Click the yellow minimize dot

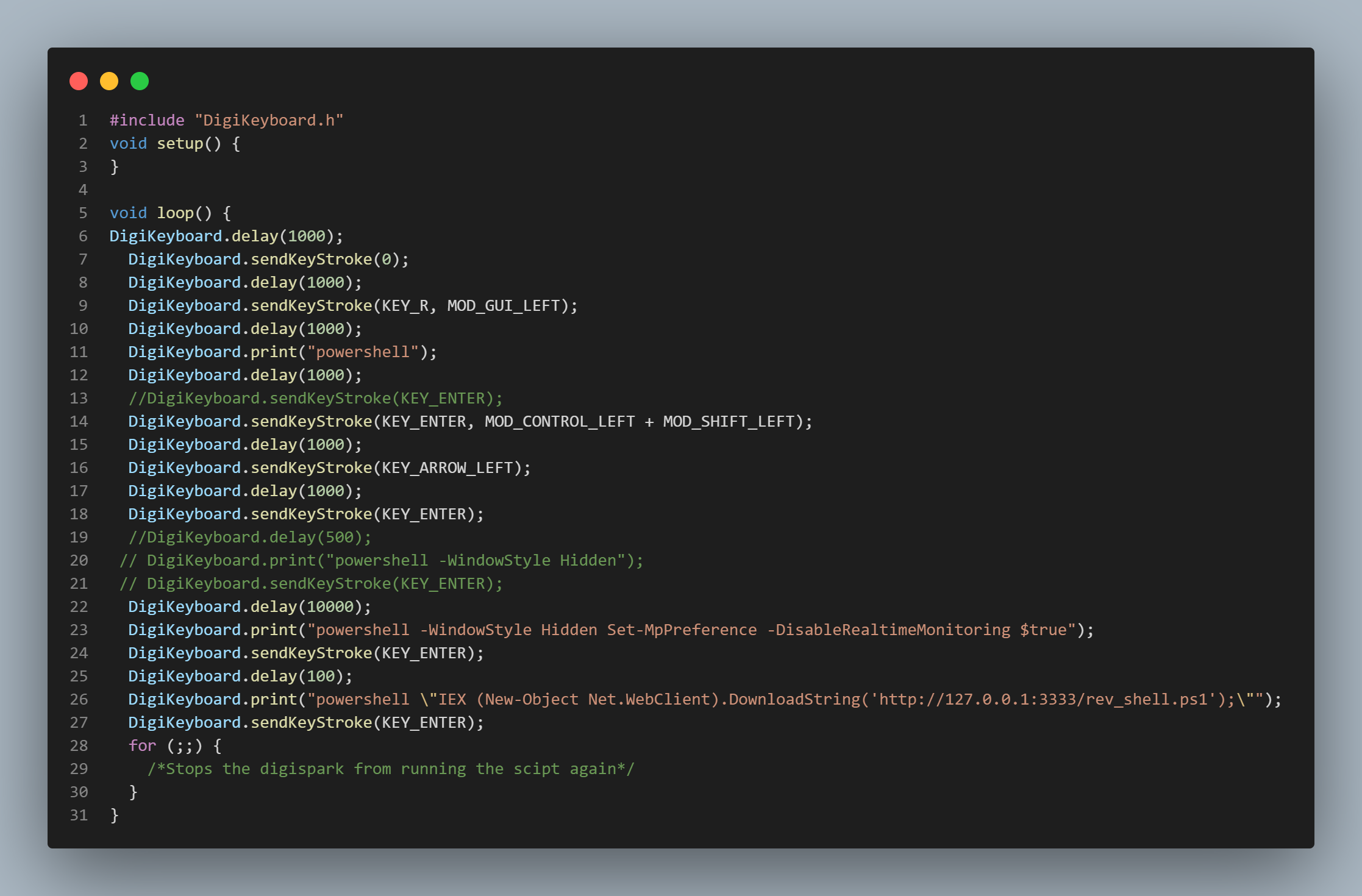pos(109,81)
